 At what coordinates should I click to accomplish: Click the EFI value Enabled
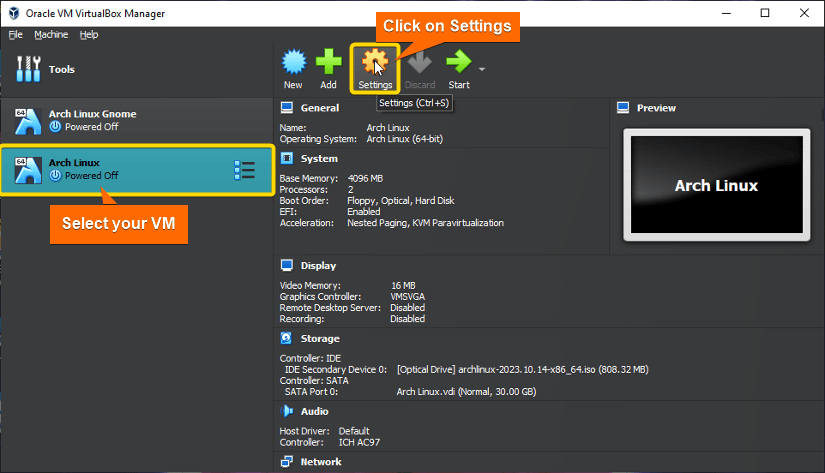364,212
